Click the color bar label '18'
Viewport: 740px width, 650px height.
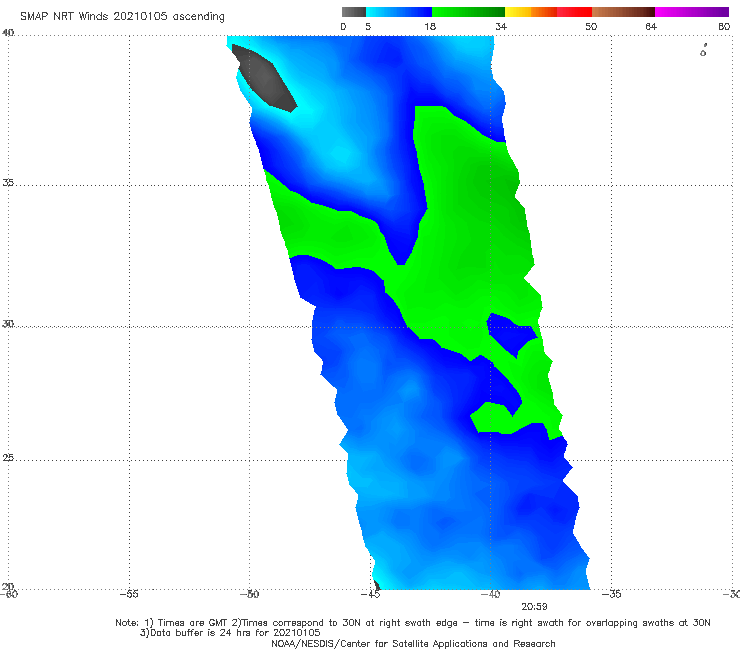430,27
